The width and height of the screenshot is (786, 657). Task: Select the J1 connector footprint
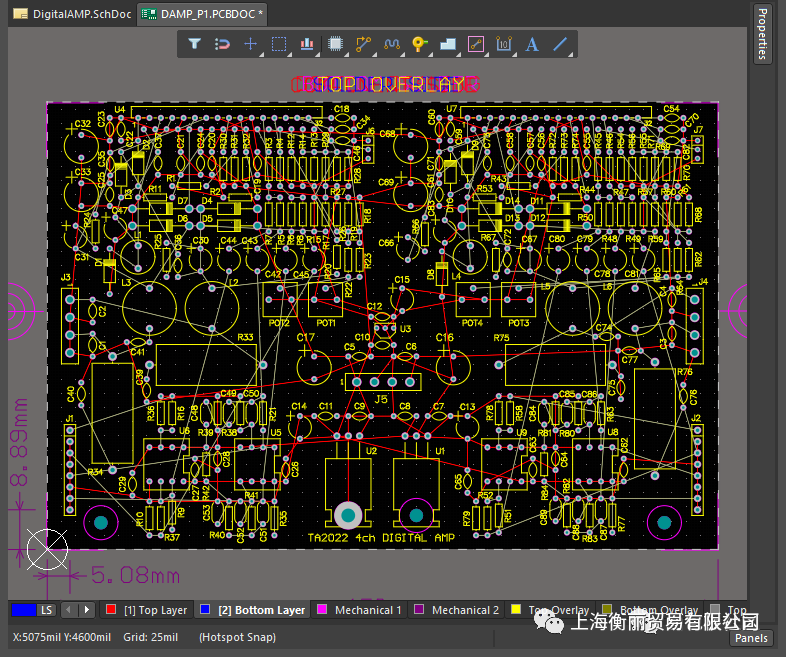click(70, 470)
